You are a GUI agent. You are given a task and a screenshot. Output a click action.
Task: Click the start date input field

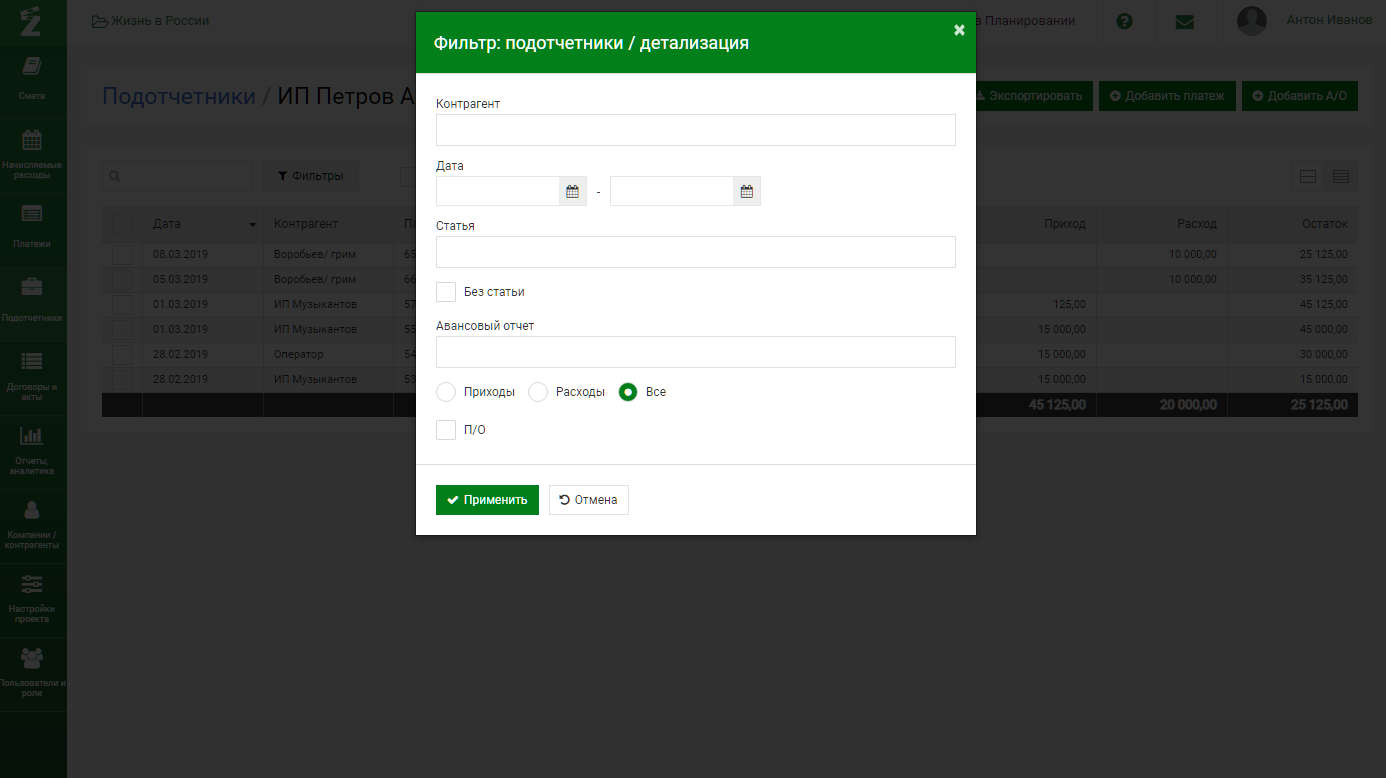pos(498,191)
